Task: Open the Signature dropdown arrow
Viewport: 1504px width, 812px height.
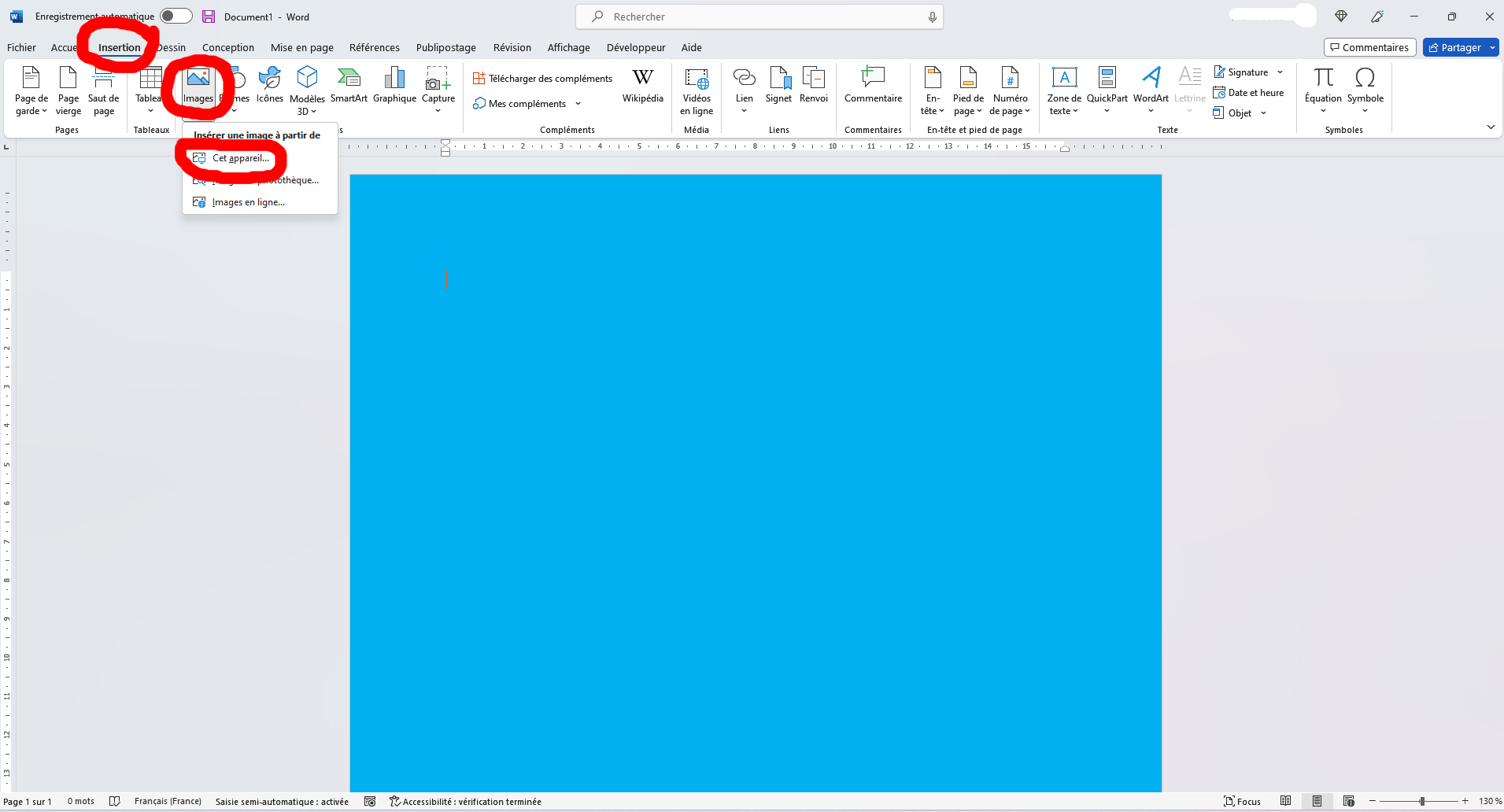Action: click(1280, 72)
